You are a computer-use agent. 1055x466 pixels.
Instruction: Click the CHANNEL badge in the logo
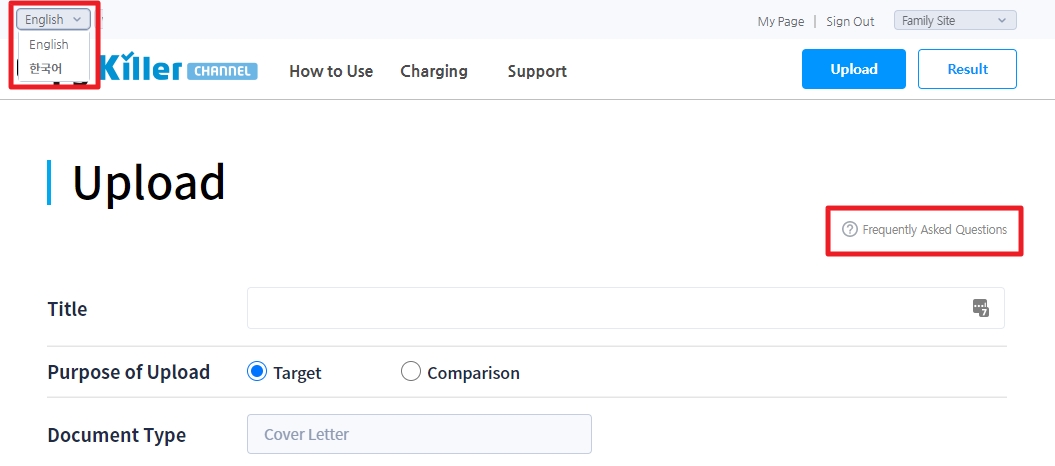(221, 71)
